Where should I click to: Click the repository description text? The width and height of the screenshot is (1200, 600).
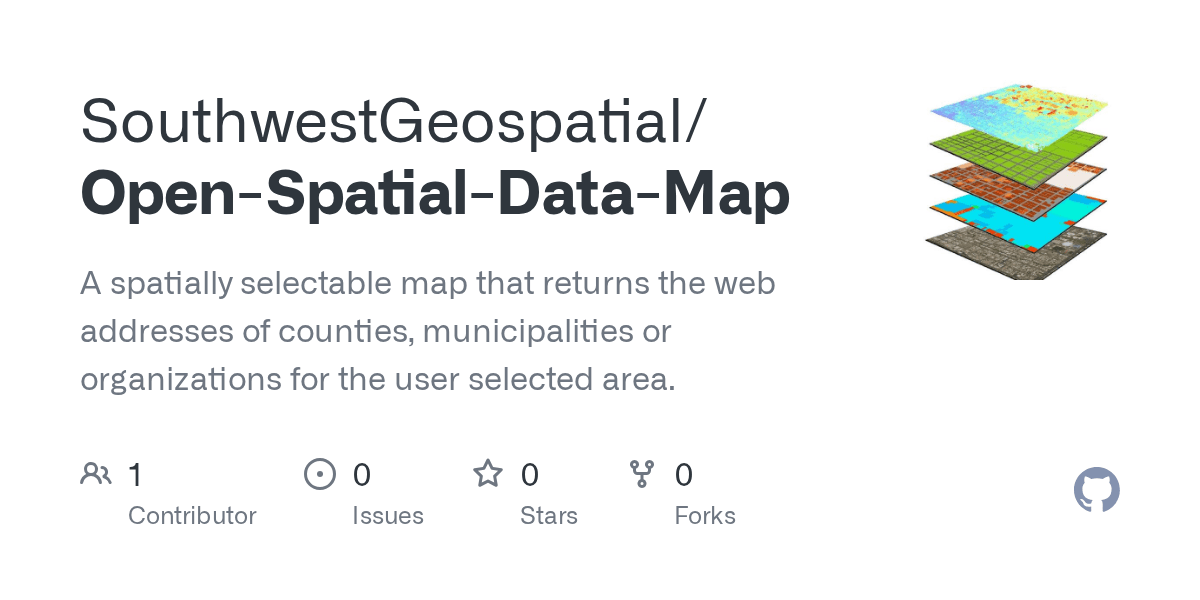coord(427,332)
